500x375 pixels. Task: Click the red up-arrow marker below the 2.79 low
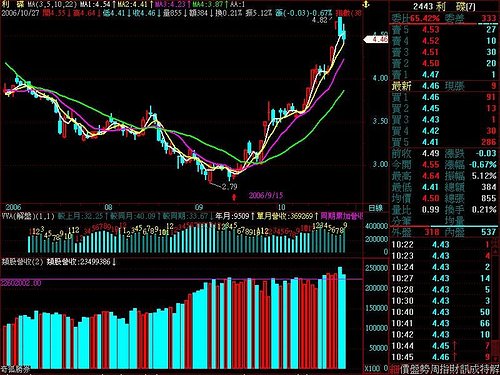tap(234, 196)
